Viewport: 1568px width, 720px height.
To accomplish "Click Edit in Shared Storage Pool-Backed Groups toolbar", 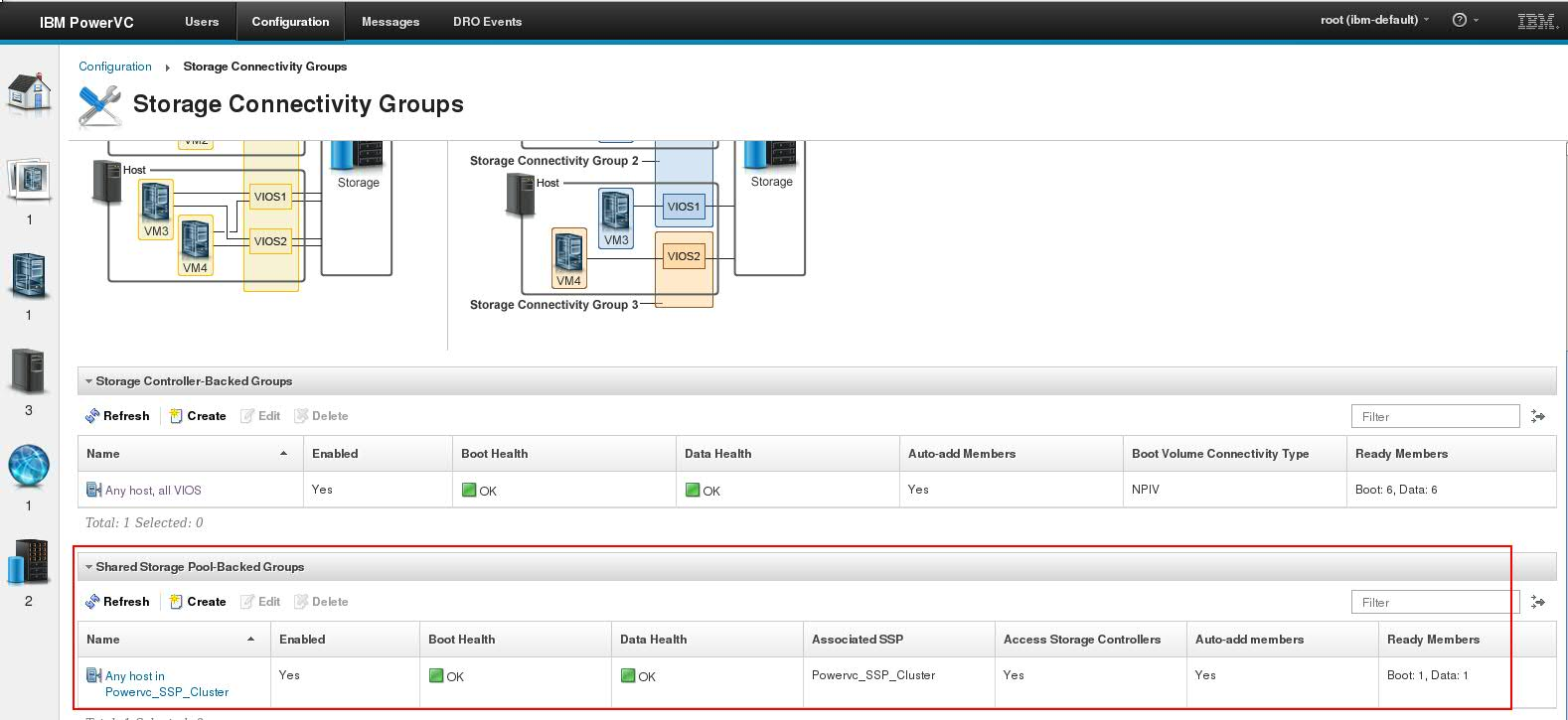I will coord(260,602).
